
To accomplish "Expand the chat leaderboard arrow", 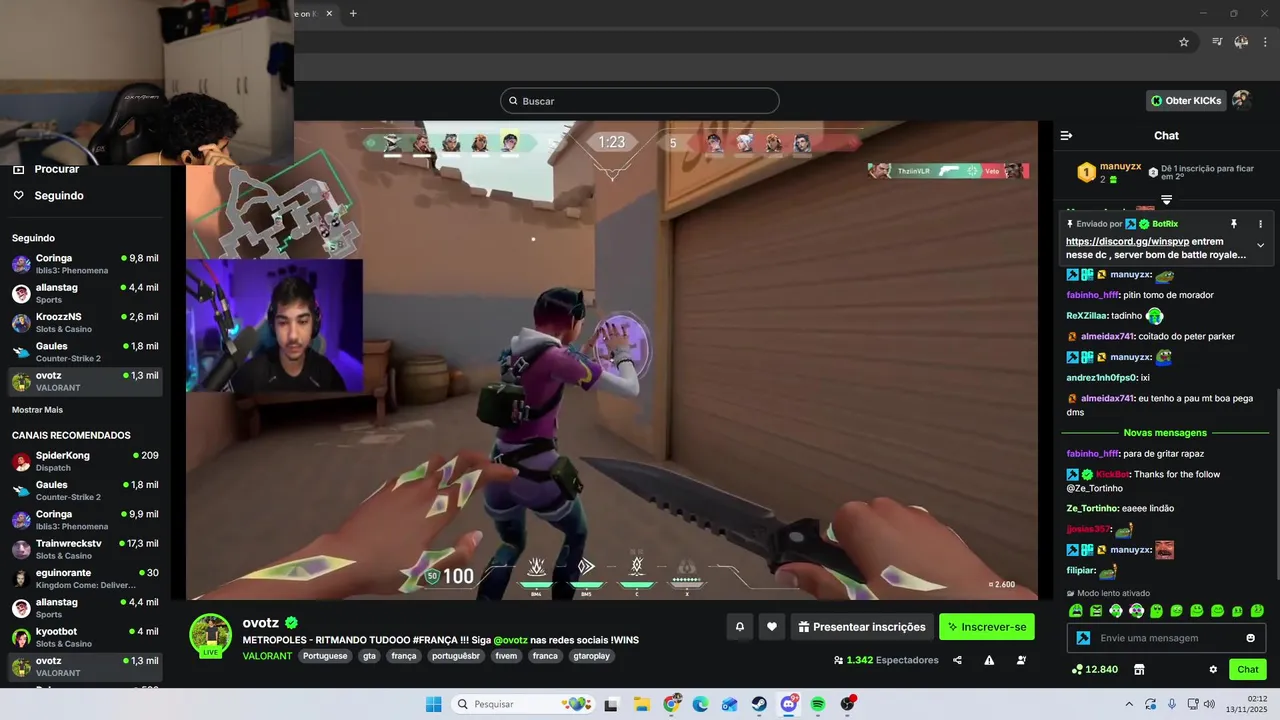I will (1166, 200).
